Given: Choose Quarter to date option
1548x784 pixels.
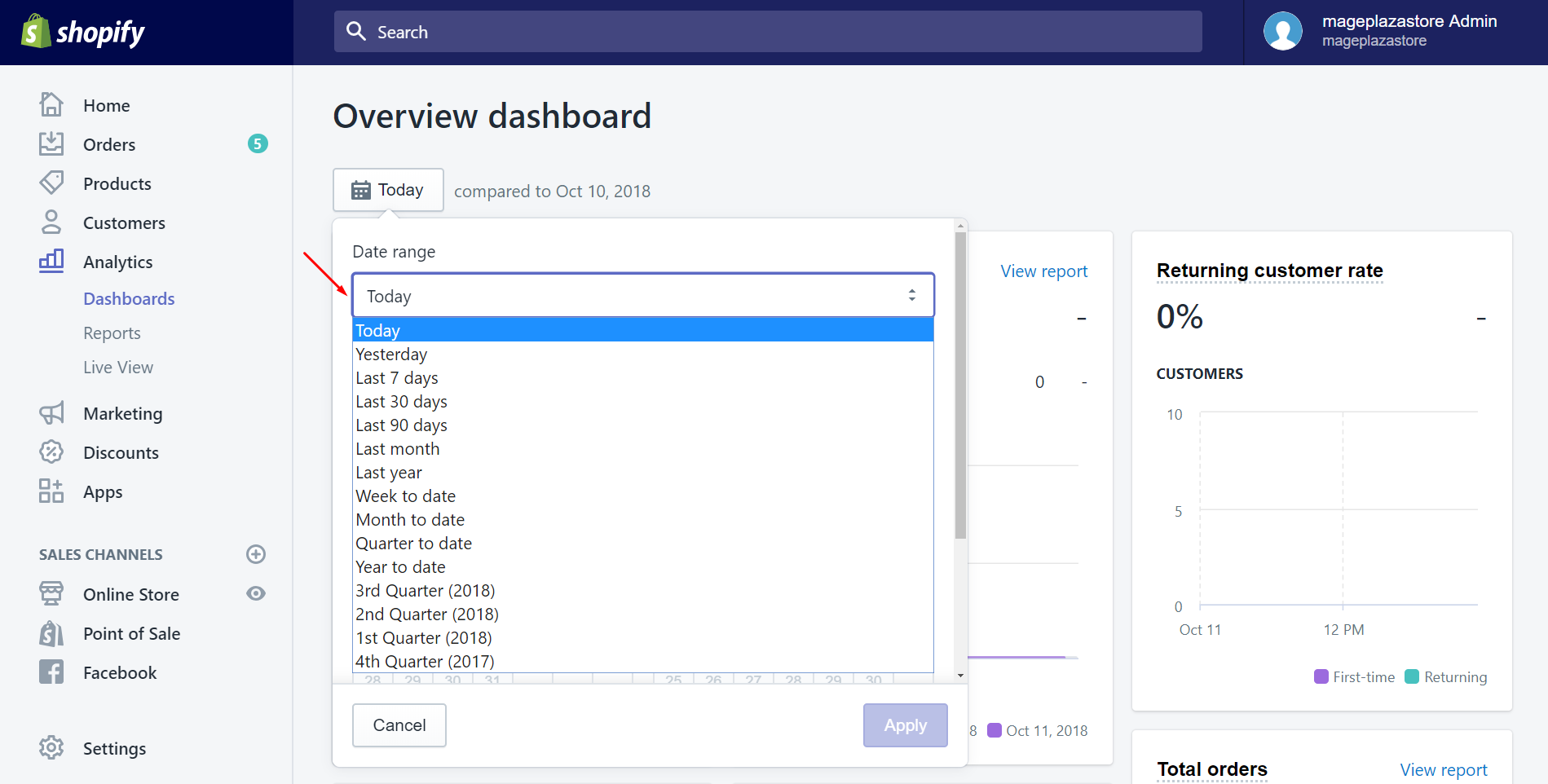Looking at the screenshot, I should (642, 543).
